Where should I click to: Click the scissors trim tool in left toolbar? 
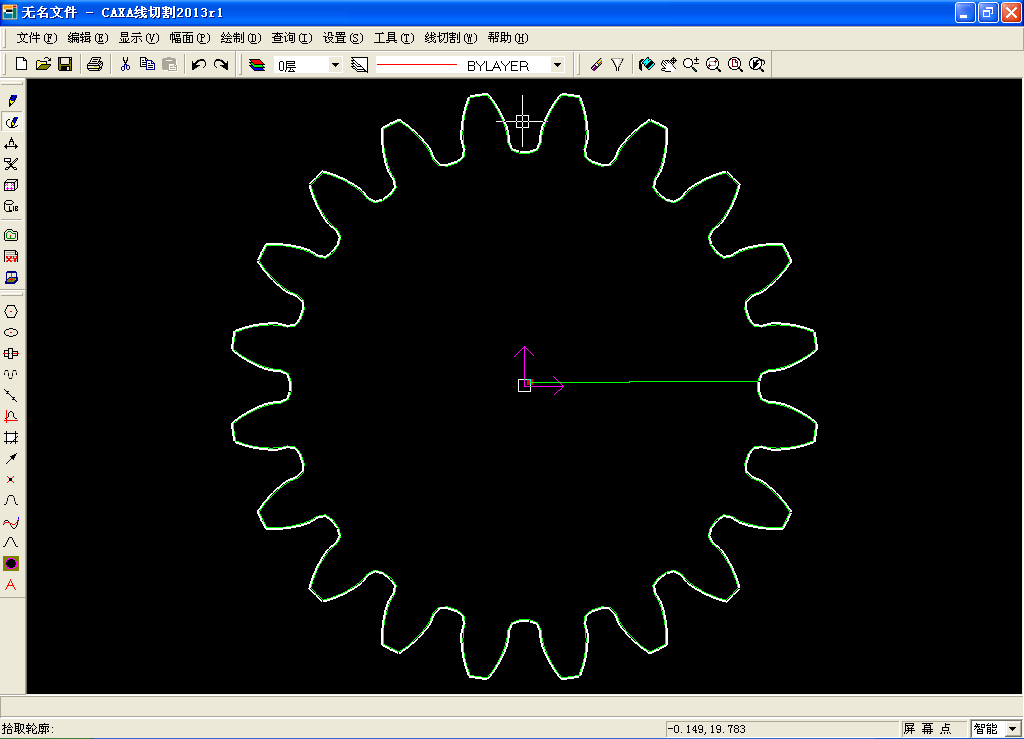pyautogui.click(x=11, y=164)
